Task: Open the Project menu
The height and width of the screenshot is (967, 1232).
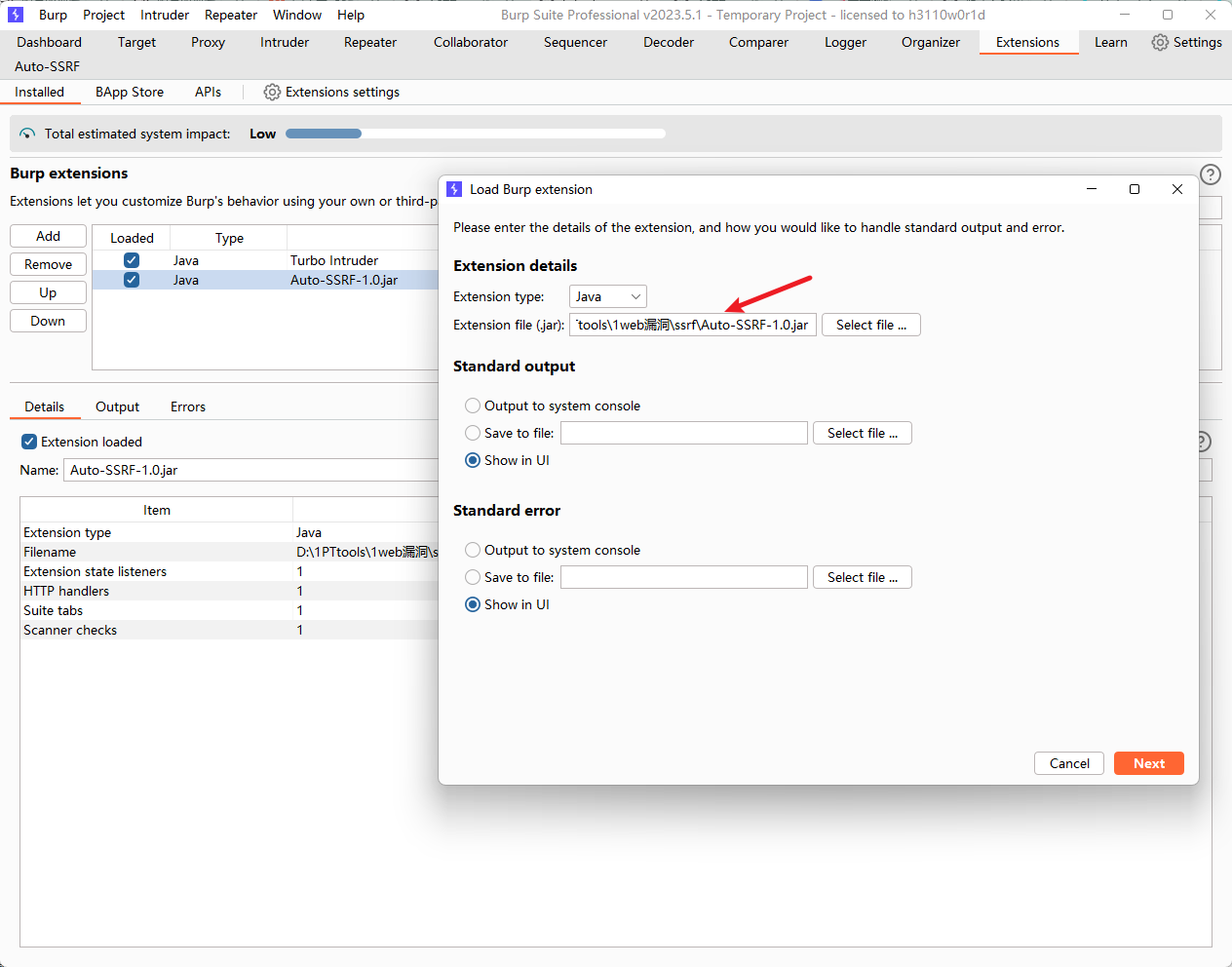Action: 103,15
